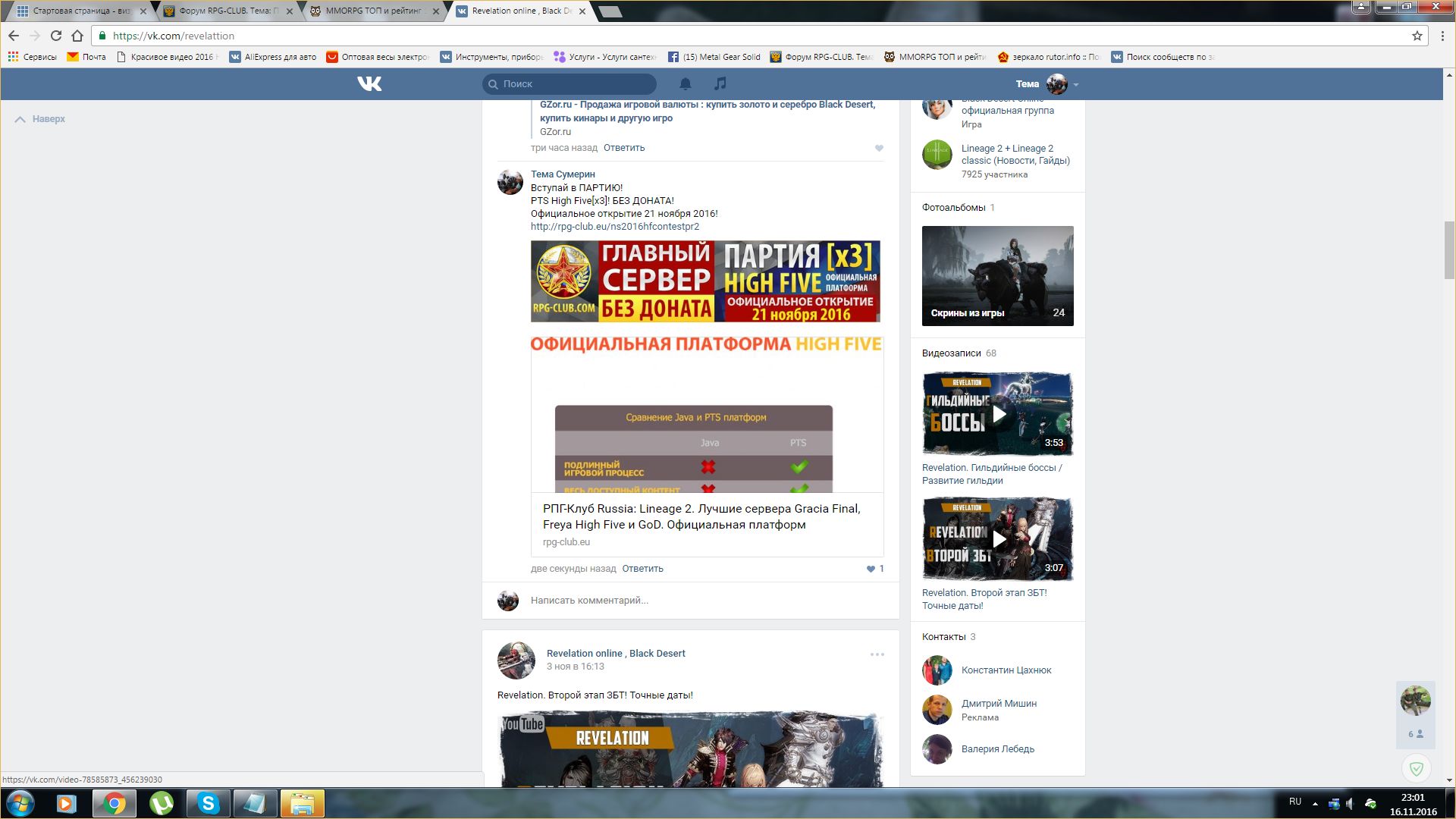
Task: Open the Скрины из игры album
Action: [x=998, y=276]
